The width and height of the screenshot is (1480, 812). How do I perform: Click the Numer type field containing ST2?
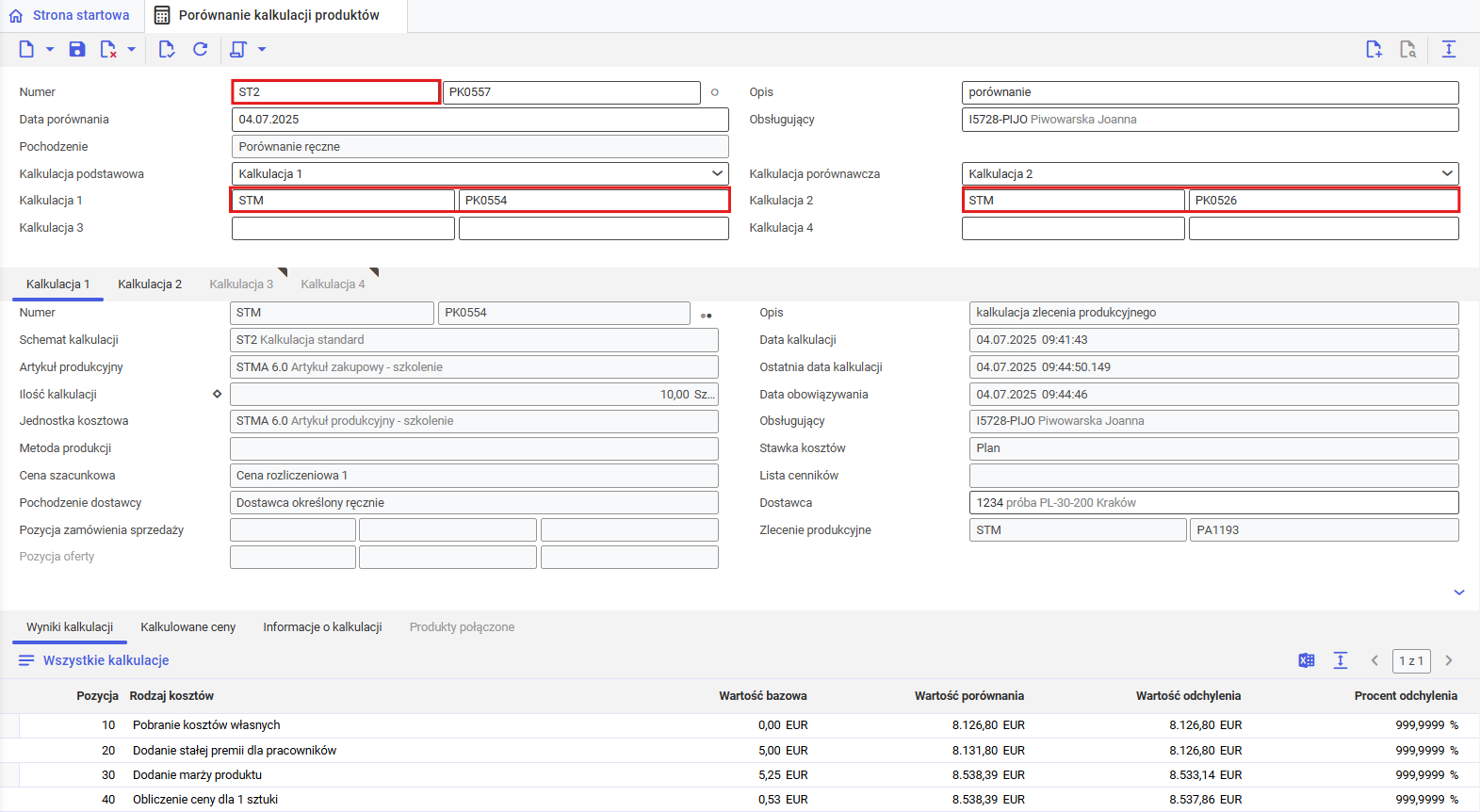(335, 92)
